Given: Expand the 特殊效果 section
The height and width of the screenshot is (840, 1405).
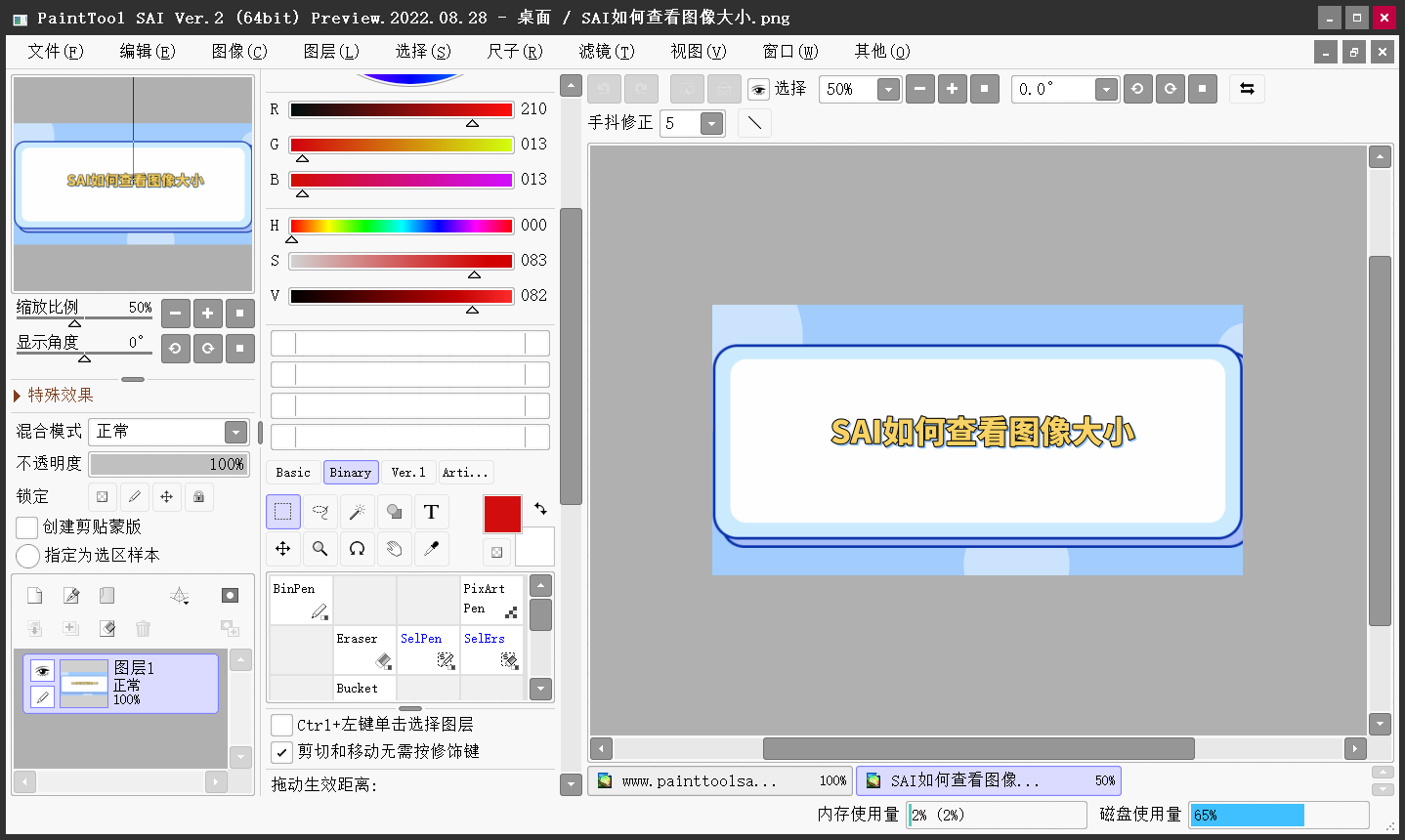Looking at the screenshot, I should pos(54,395).
